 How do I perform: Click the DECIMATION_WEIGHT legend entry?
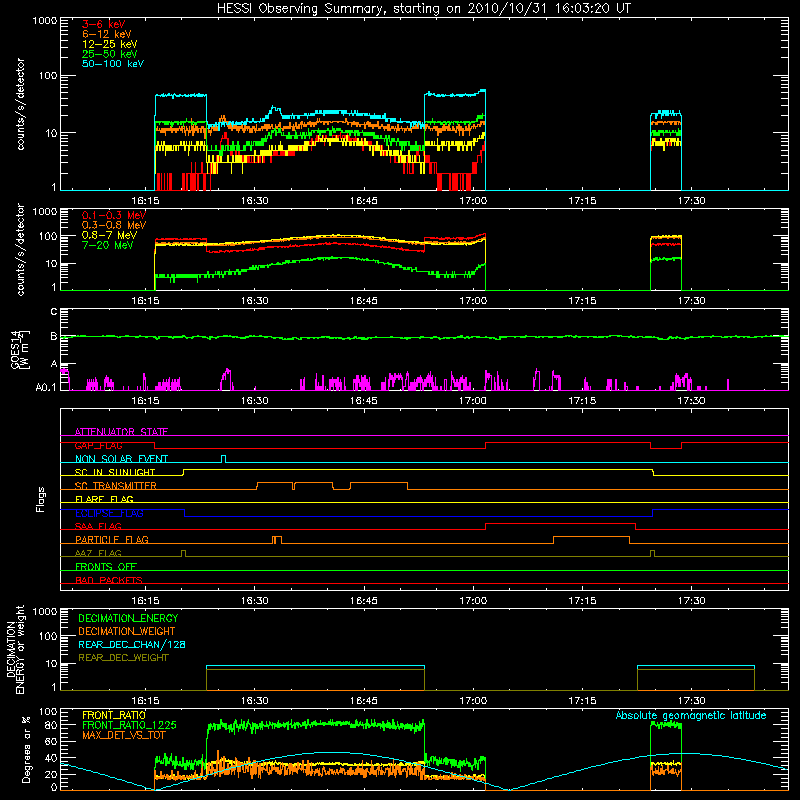point(127,631)
